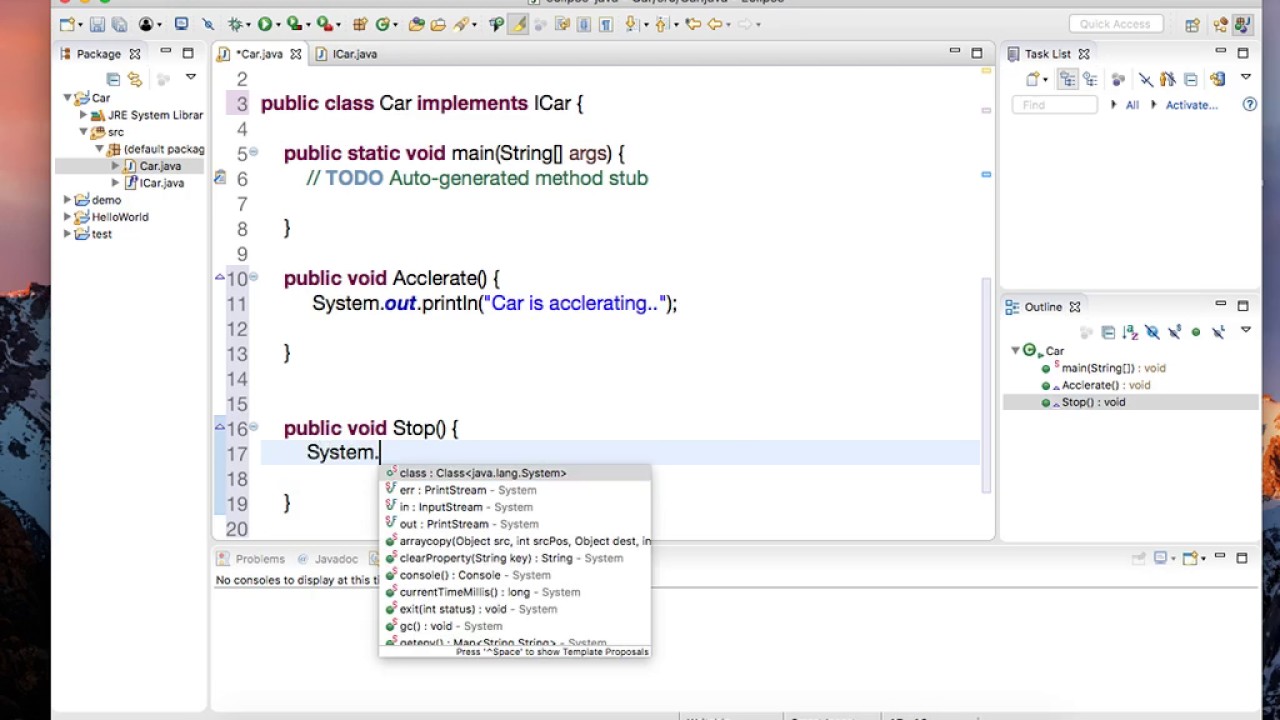Screen dimensions: 1280x720
Task: Toggle Link with Editor in Package Explorer
Action: pos(135,79)
